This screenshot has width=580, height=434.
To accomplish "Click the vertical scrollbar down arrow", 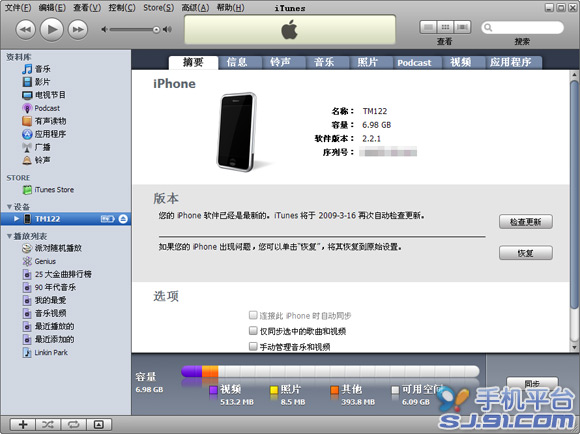I will pyautogui.click(x=574, y=347).
